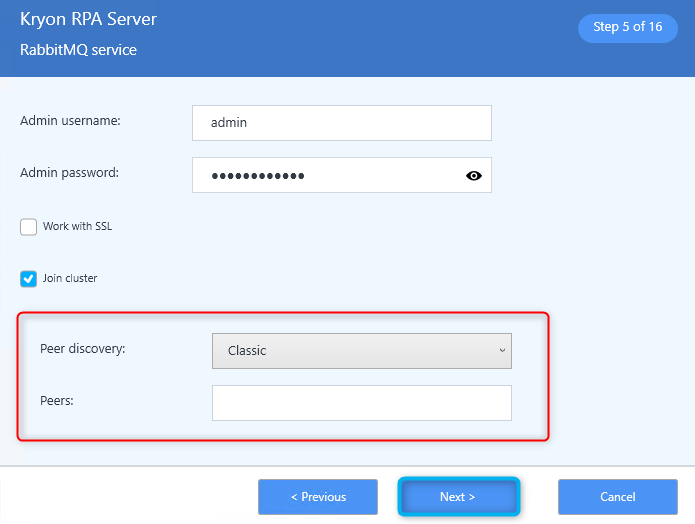This screenshot has width=695, height=524.
Task: Click the Admin username label
Action: (x=70, y=121)
